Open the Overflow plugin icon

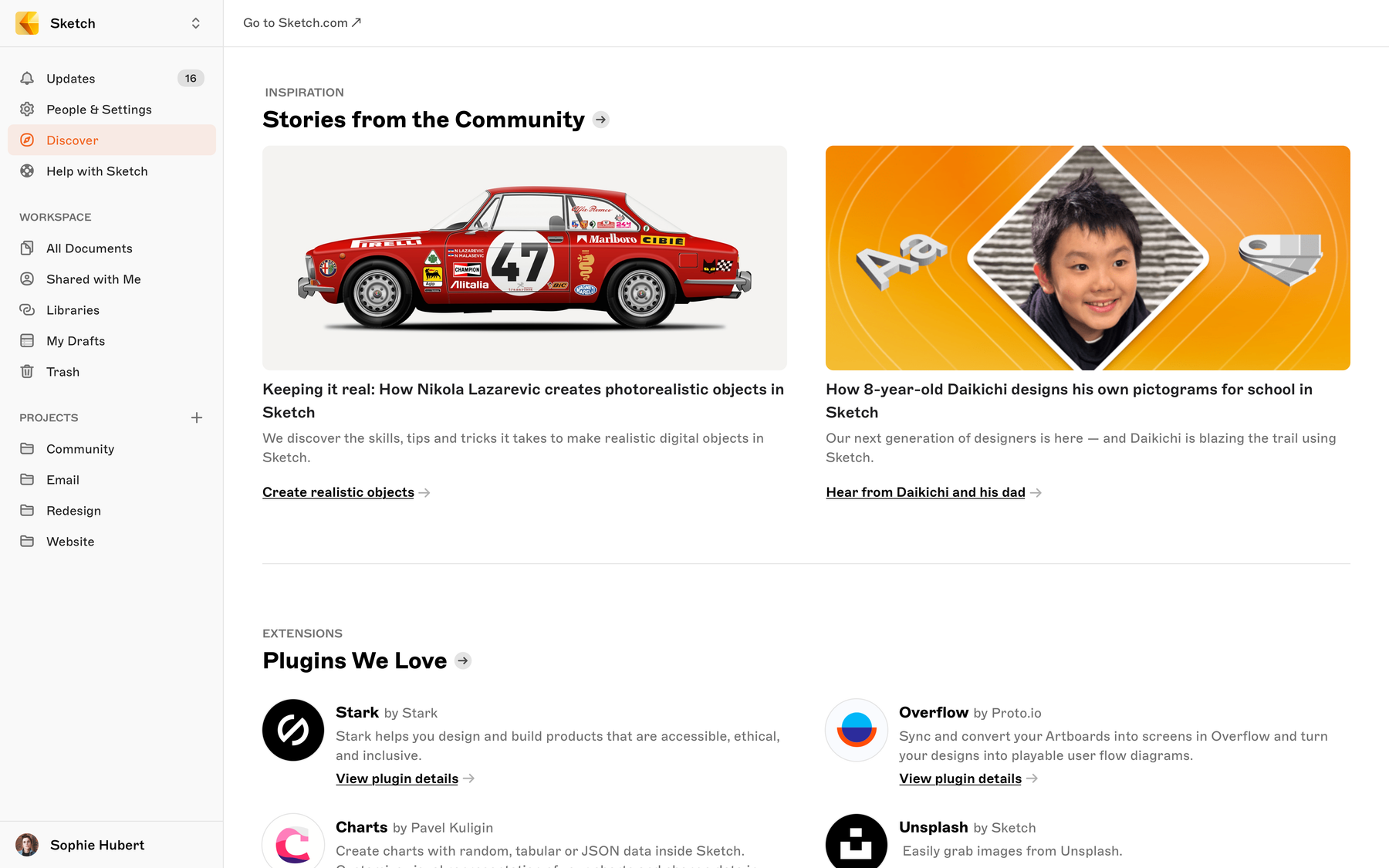(x=857, y=730)
